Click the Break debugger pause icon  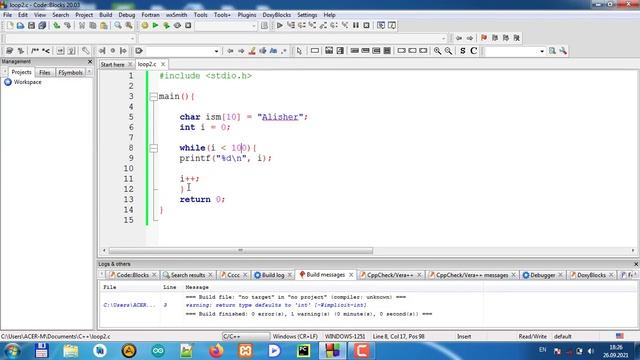click(x=356, y=26)
